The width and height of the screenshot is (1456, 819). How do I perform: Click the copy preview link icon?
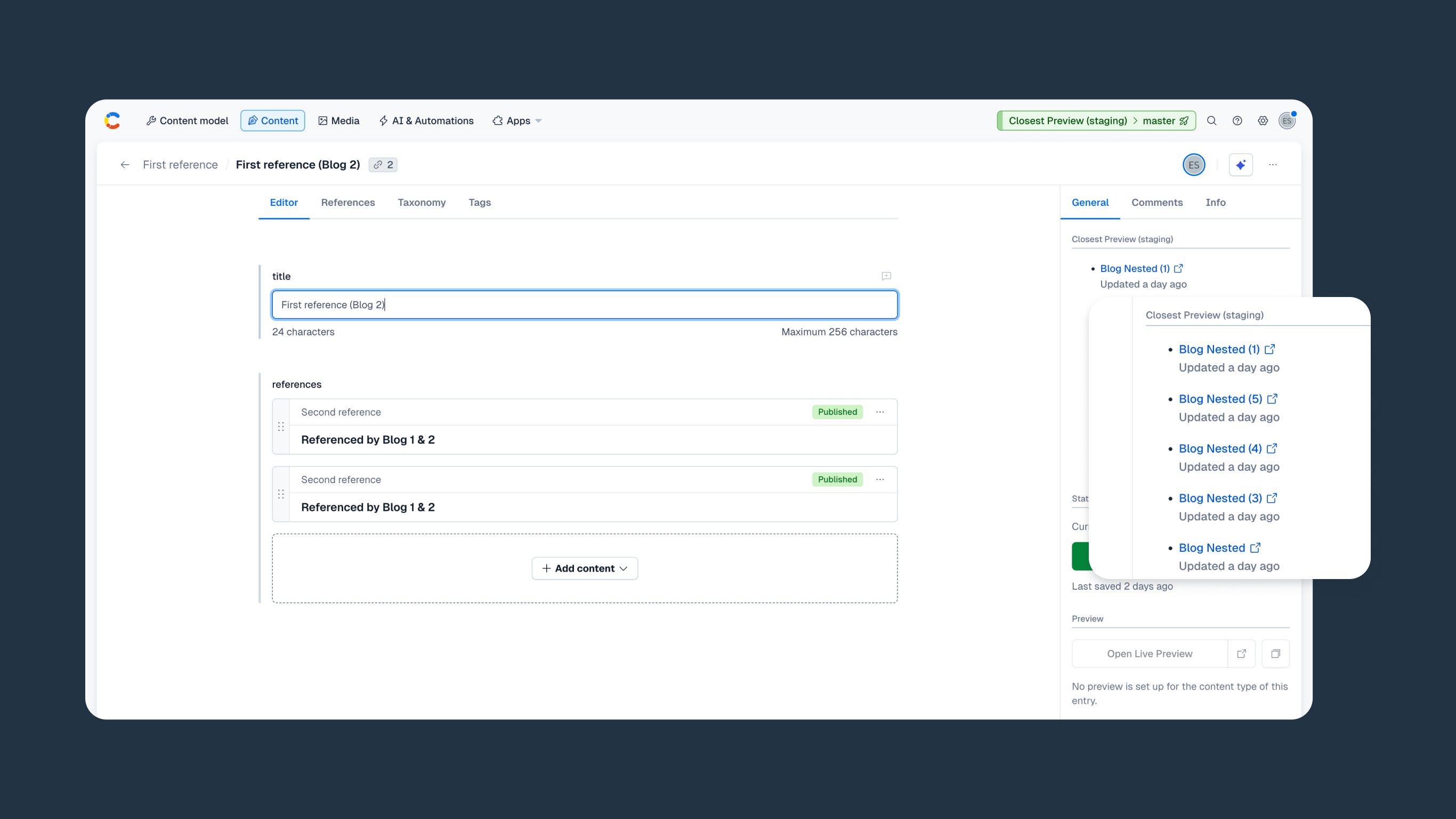pos(1275,654)
